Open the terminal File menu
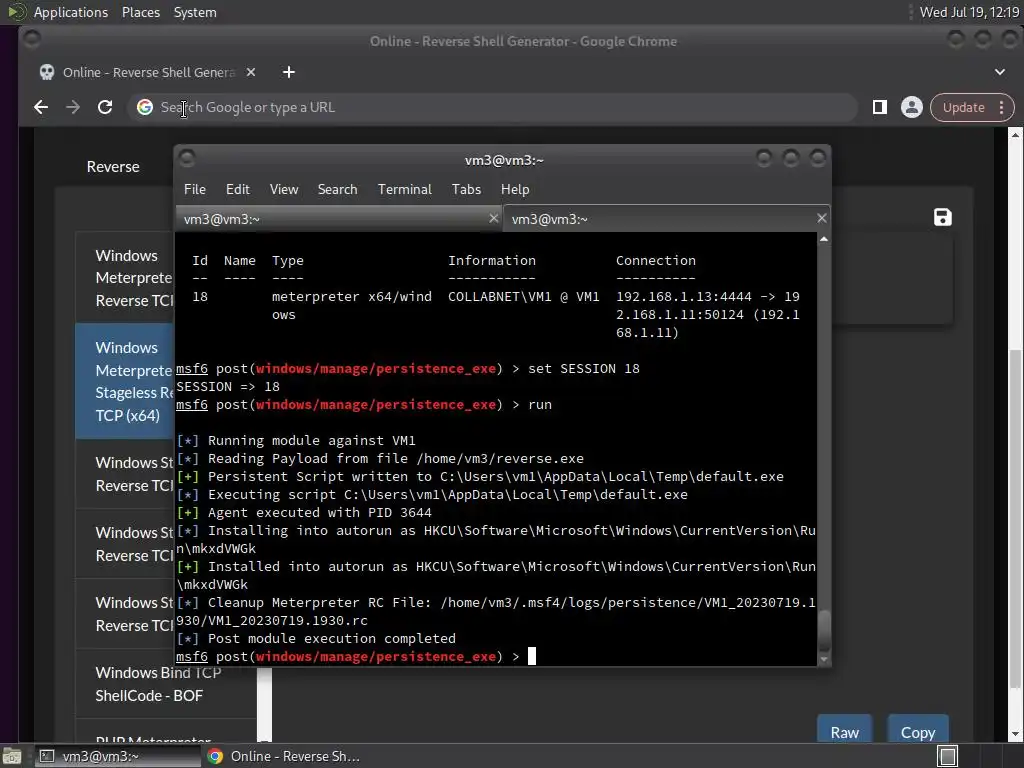The height and width of the screenshot is (768, 1024). 195,189
